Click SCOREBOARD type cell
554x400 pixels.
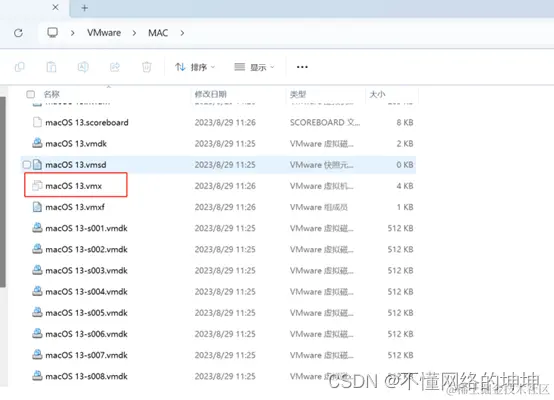(x=325, y=123)
